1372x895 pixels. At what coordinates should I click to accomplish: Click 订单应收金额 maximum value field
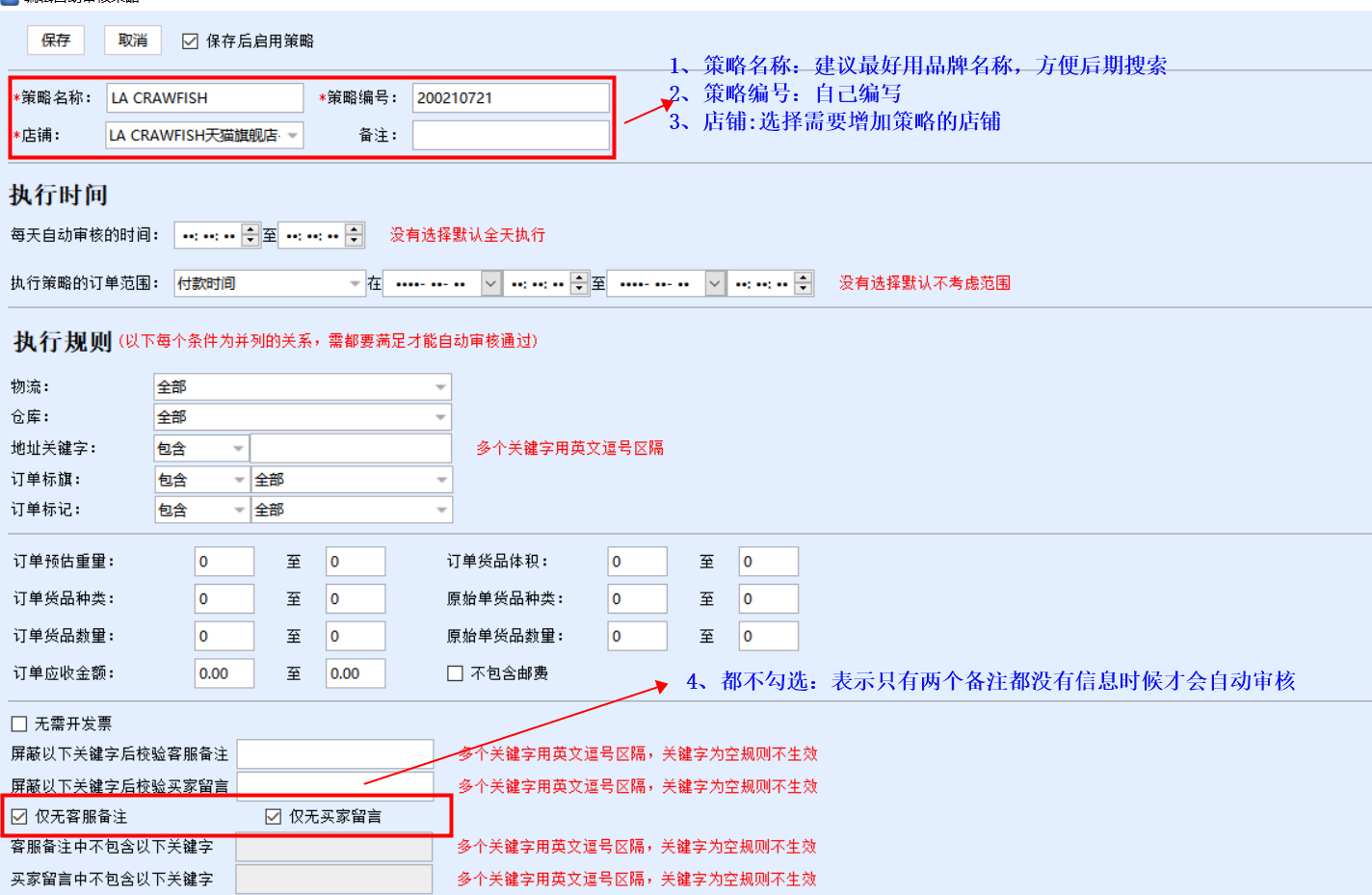tap(356, 673)
